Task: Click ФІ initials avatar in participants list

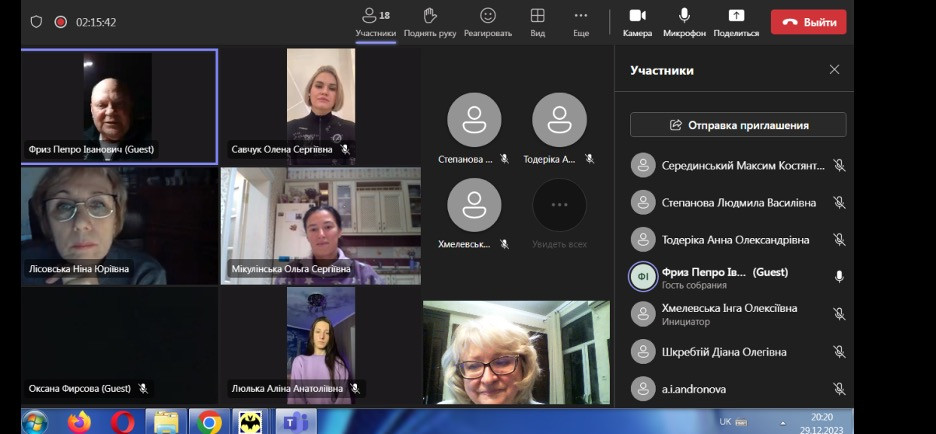Action: coord(643,277)
